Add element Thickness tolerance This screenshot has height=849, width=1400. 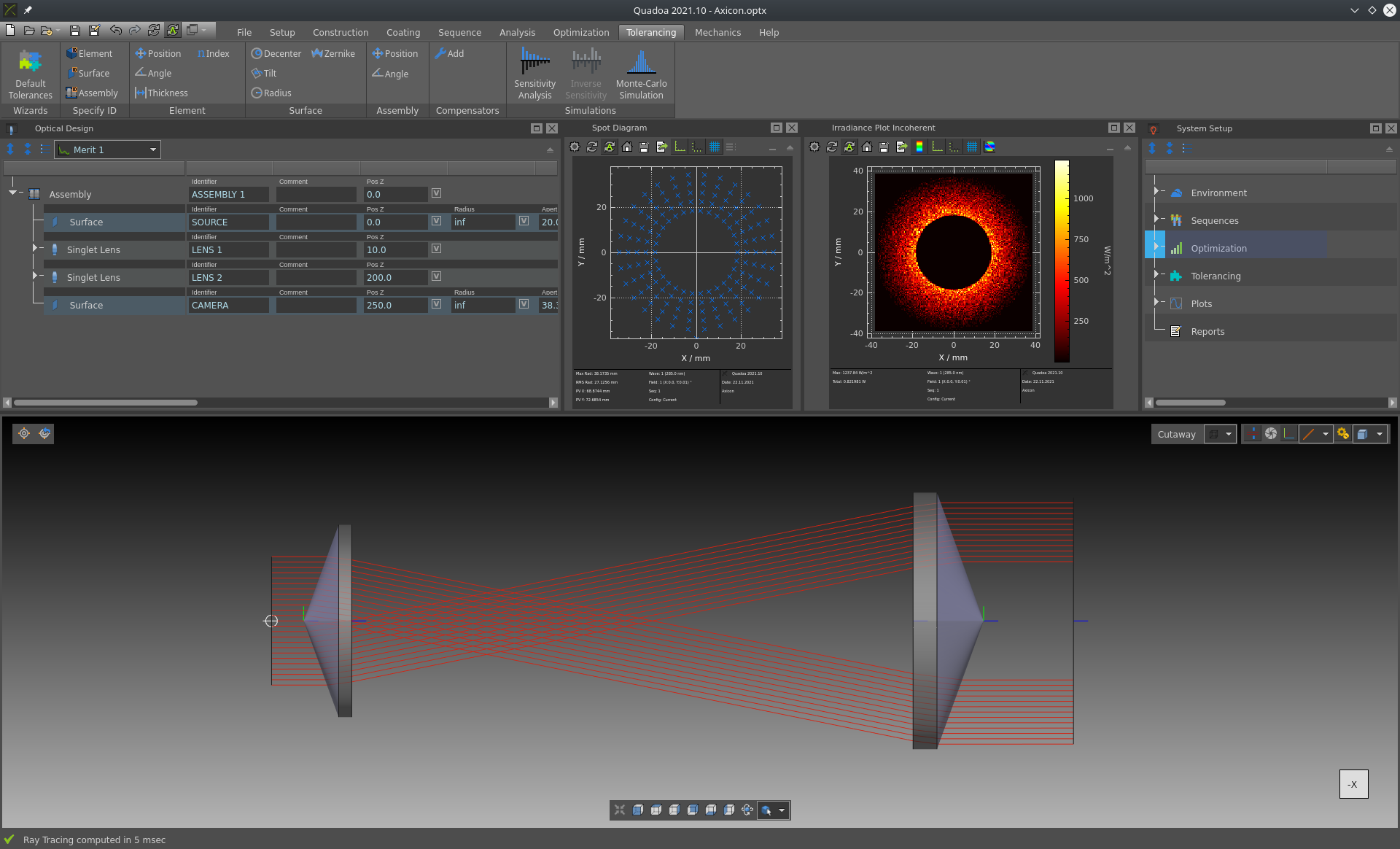coord(161,93)
